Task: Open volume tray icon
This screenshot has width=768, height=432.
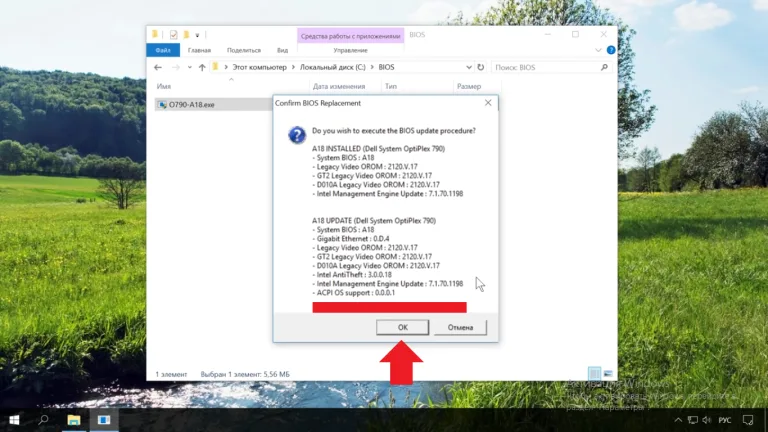Action: 706,420
